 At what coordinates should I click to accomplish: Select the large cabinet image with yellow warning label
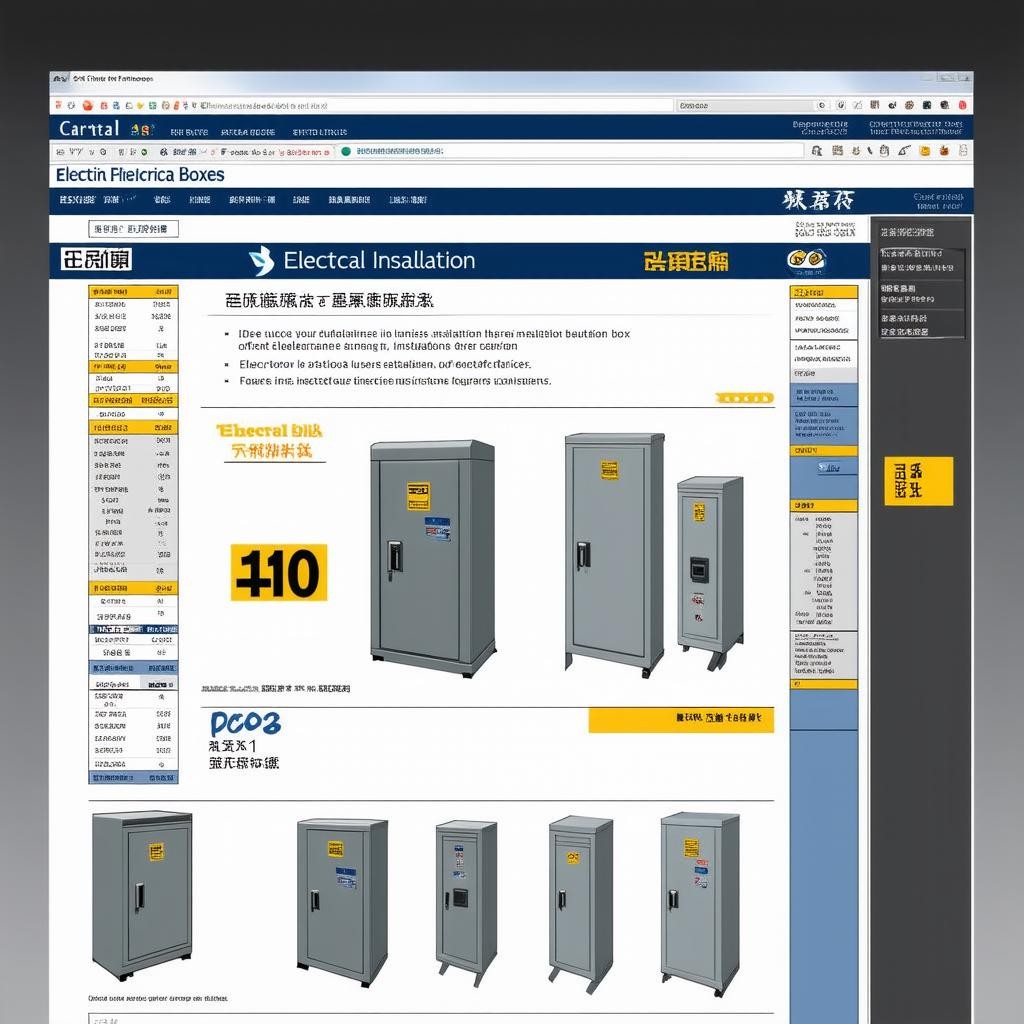click(432, 557)
